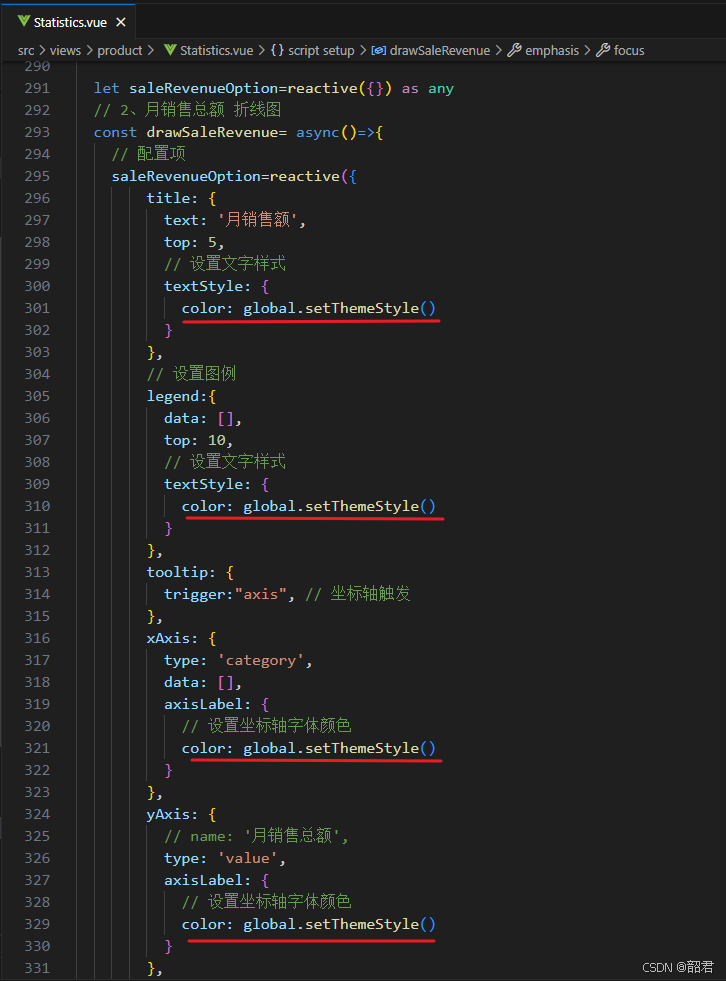Screen dimensions: 726x981
Task: Click 'yAxis: {' on line 324
Action: (x=182, y=815)
